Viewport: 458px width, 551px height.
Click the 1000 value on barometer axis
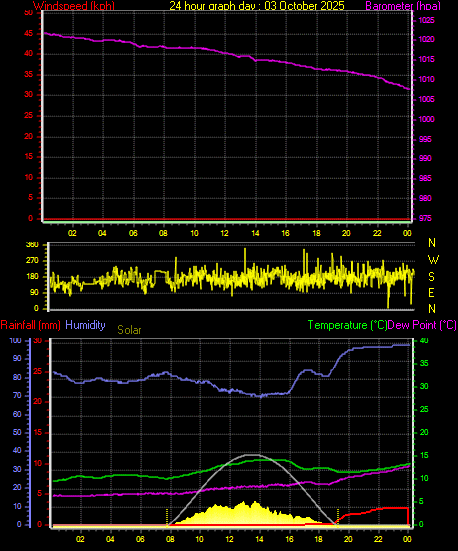[426, 120]
